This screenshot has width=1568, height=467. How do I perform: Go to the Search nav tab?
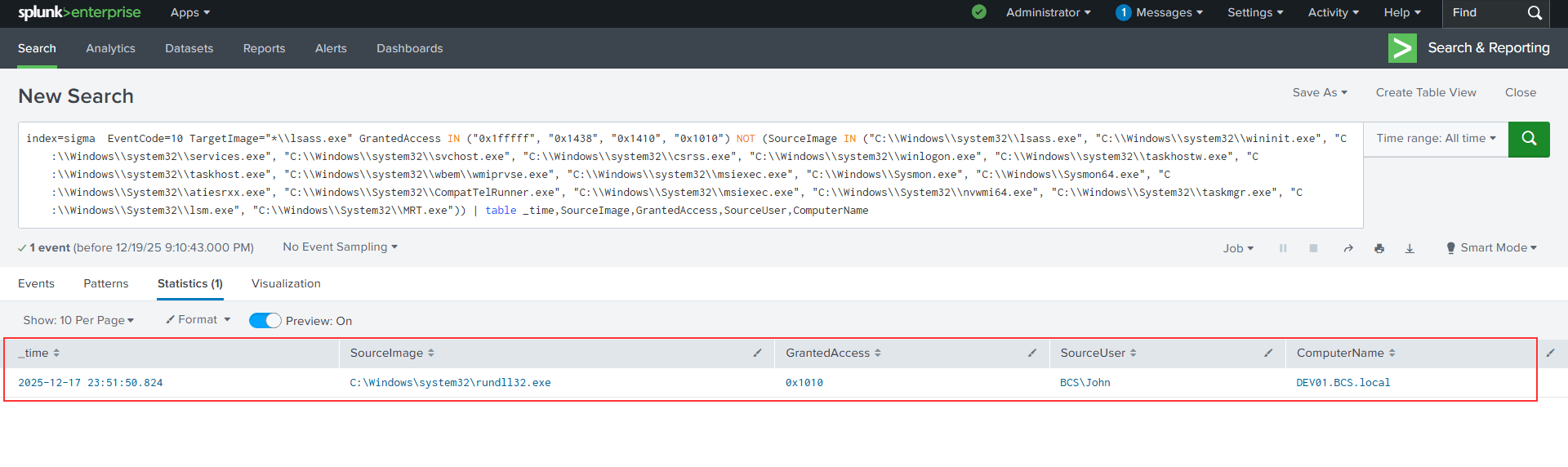click(x=37, y=48)
